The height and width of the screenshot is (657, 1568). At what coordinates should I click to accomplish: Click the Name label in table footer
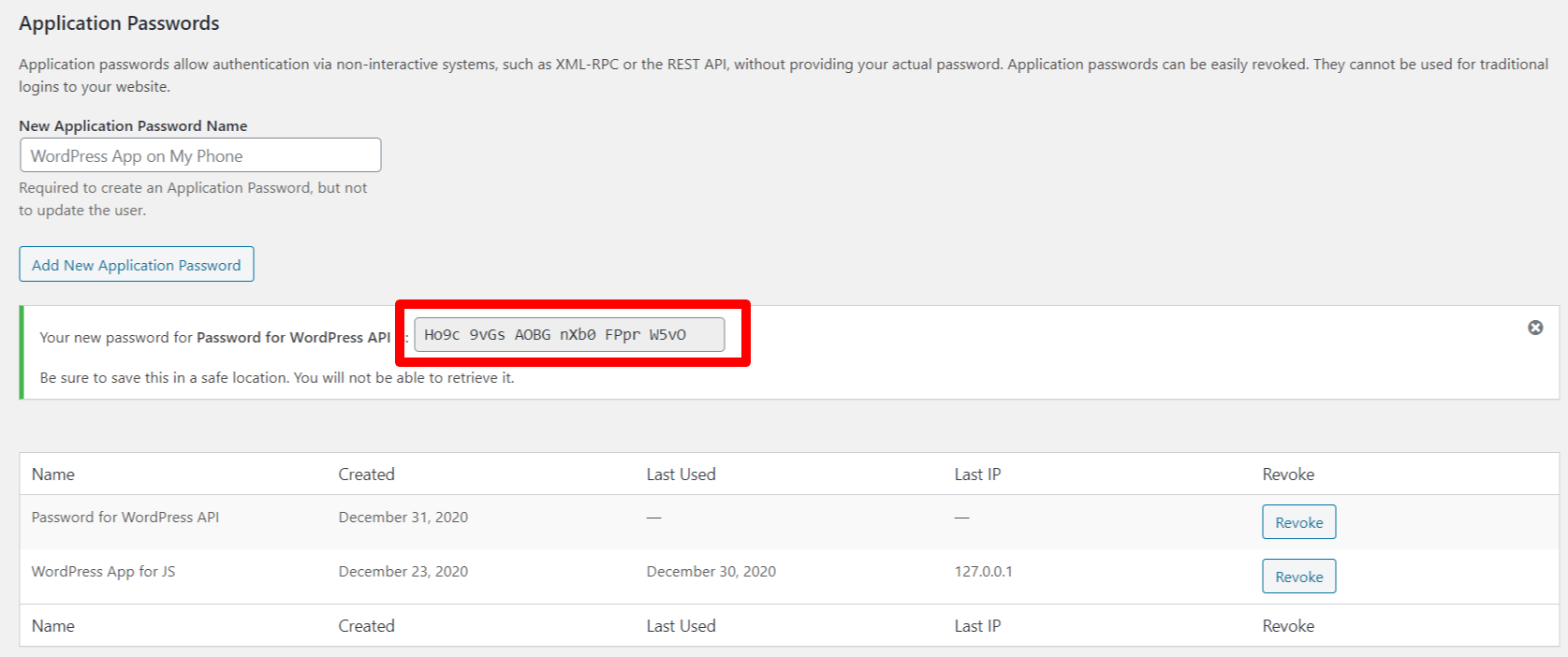53,626
